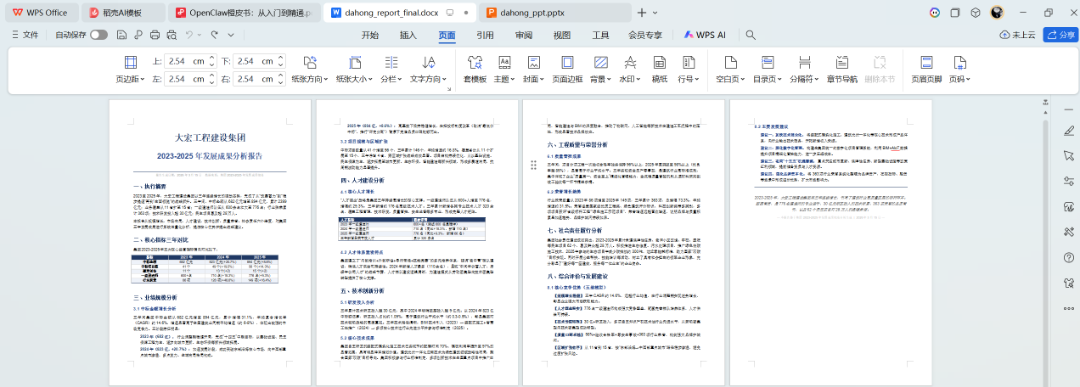Open more options ellipsis in sidebar
The width and height of the screenshot is (1080, 387).
tap(1069, 308)
